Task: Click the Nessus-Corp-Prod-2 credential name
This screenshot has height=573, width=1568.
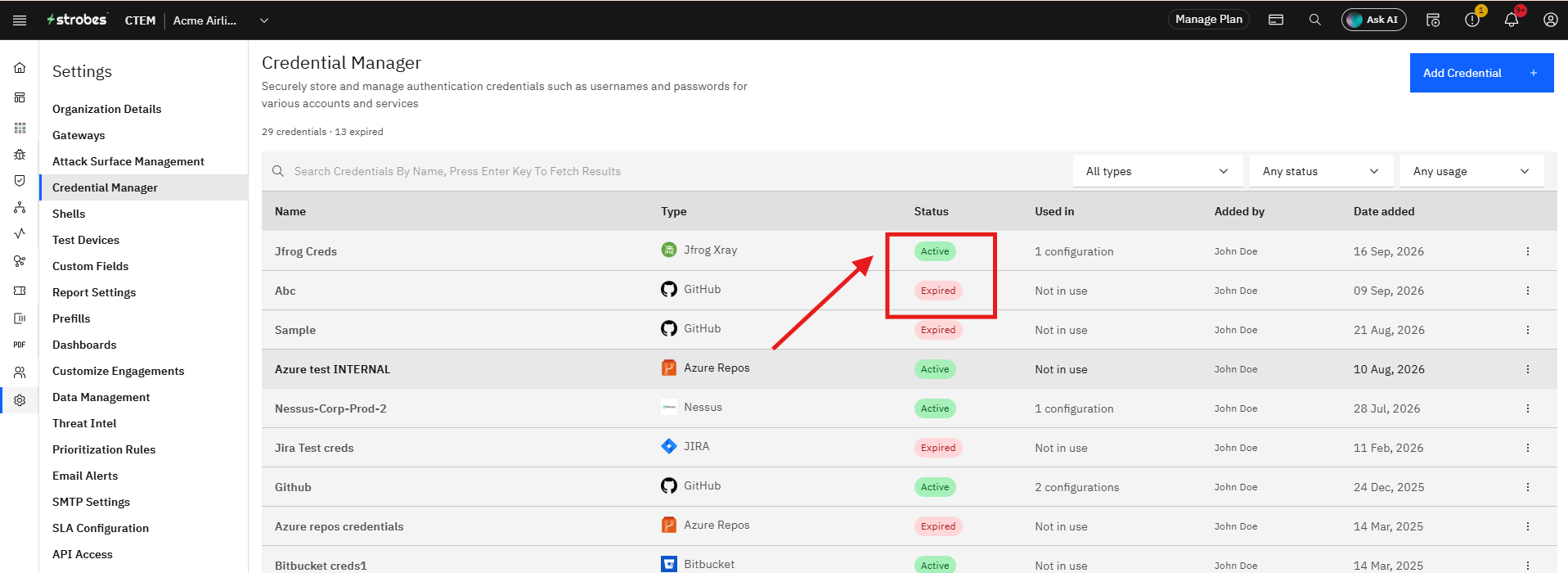Action: (x=330, y=408)
